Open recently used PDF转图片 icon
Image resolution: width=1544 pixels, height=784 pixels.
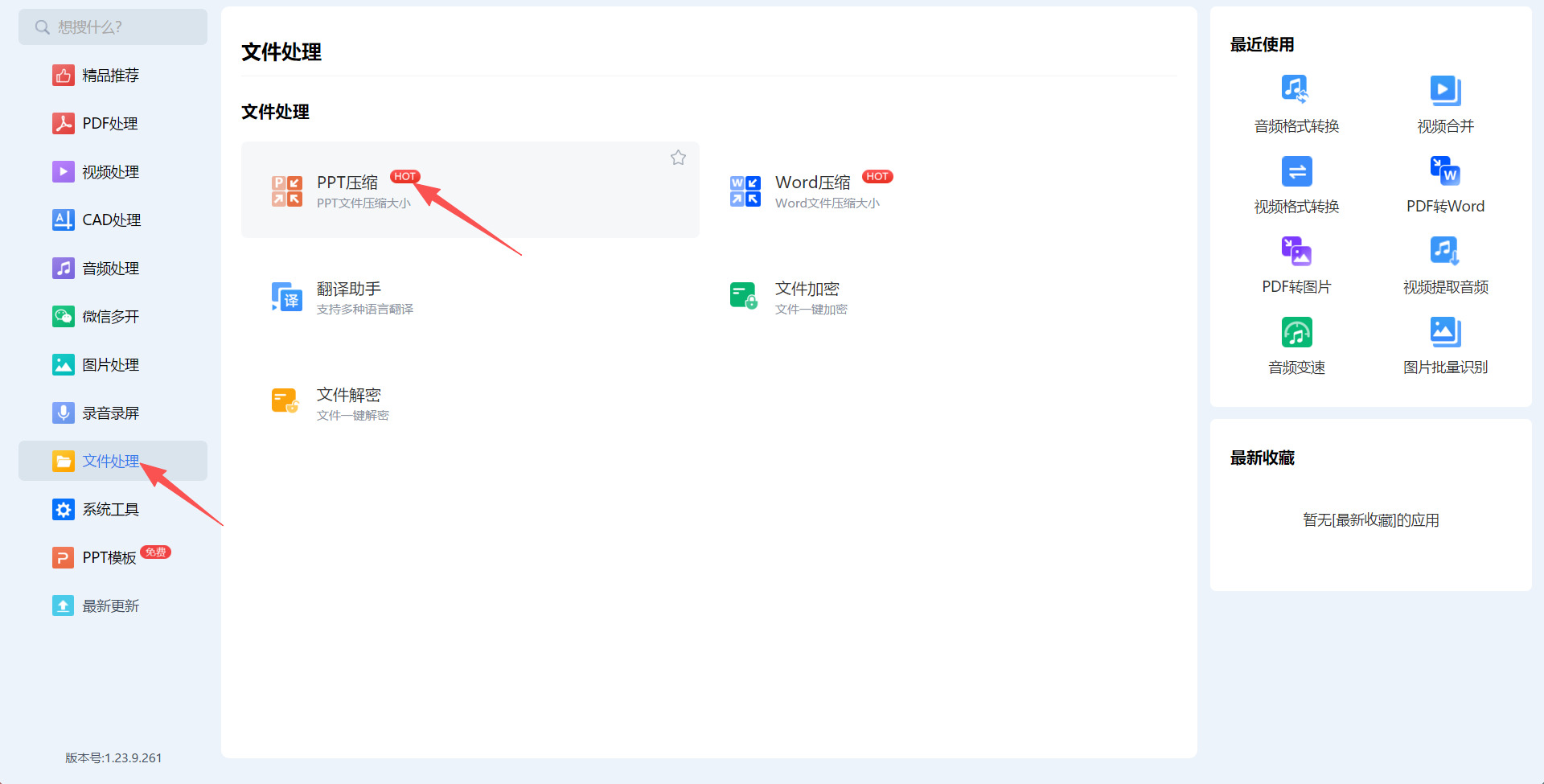[1296, 251]
